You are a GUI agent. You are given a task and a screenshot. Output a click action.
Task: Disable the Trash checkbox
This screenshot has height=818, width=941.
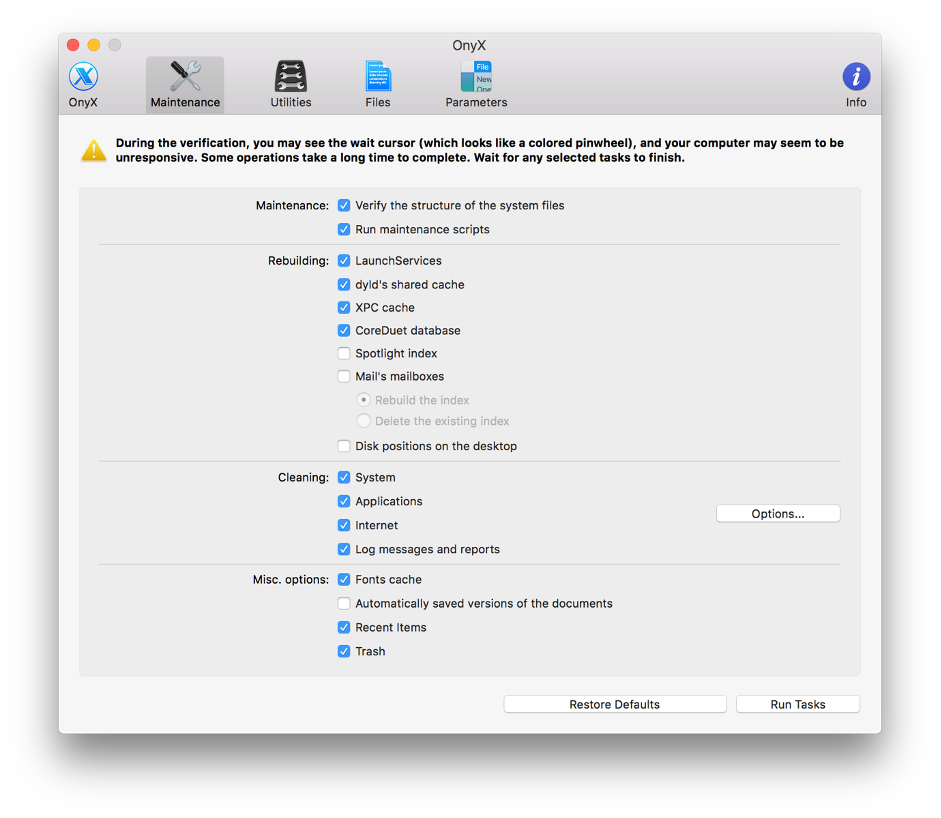pyautogui.click(x=344, y=652)
